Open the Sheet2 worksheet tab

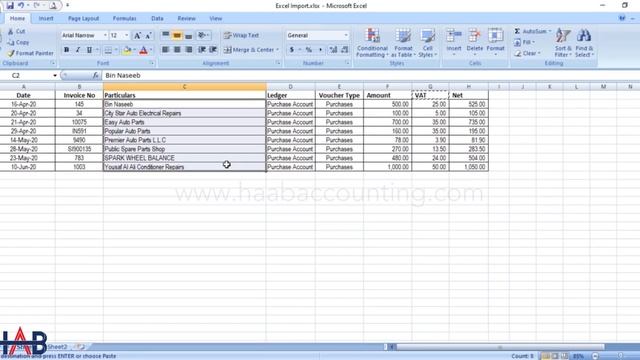click(x=57, y=347)
